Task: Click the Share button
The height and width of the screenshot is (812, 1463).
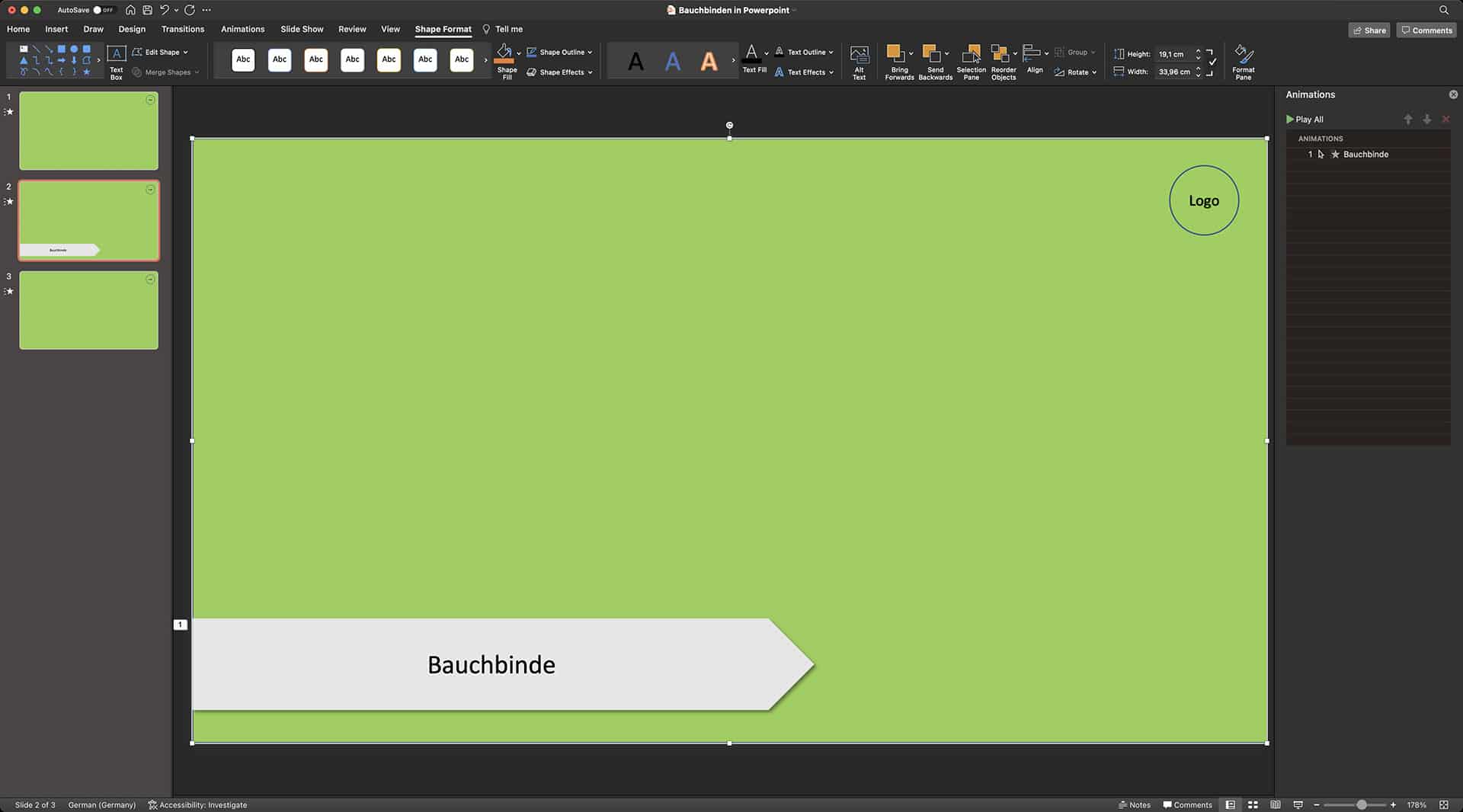Action: click(x=1369, y=30)
